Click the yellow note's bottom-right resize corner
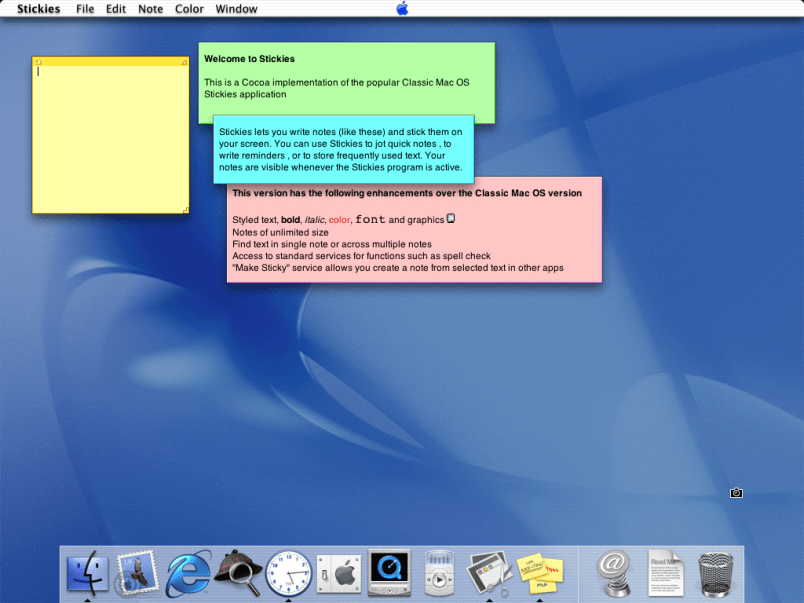 pyautogui.click(x=186, y=210)
